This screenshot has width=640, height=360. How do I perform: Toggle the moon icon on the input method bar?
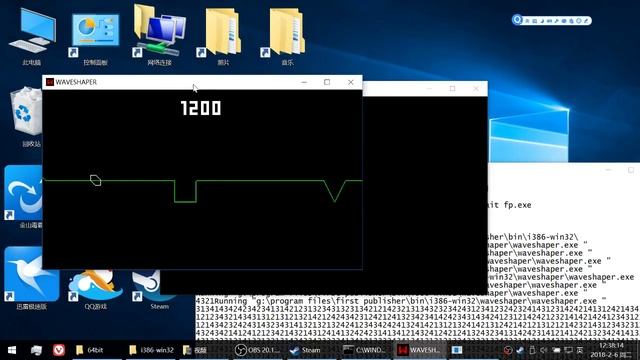tap(542, 21)
